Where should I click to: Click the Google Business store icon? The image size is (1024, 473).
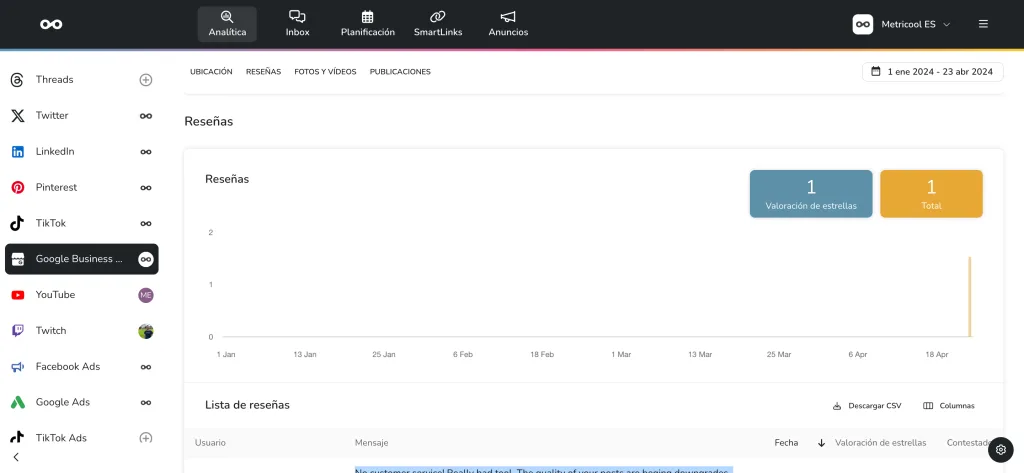(18, 259)
